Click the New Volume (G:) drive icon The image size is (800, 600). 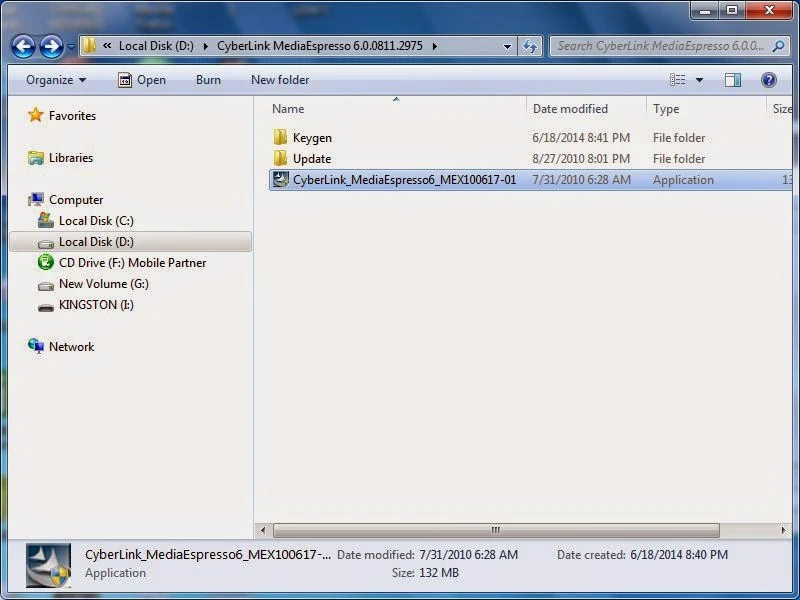pos(45,285)
